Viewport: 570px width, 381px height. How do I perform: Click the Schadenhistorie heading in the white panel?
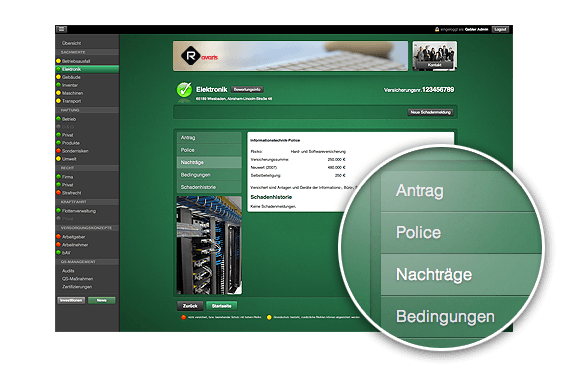coord(271,197)
